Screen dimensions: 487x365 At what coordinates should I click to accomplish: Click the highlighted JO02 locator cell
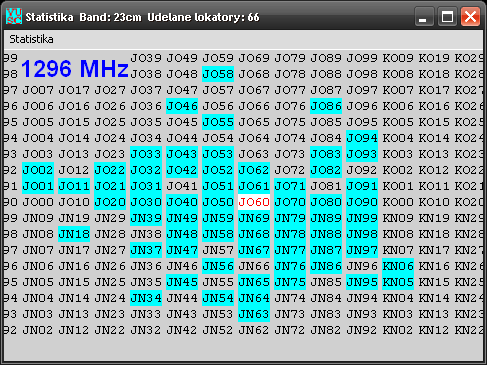(38, 170)
